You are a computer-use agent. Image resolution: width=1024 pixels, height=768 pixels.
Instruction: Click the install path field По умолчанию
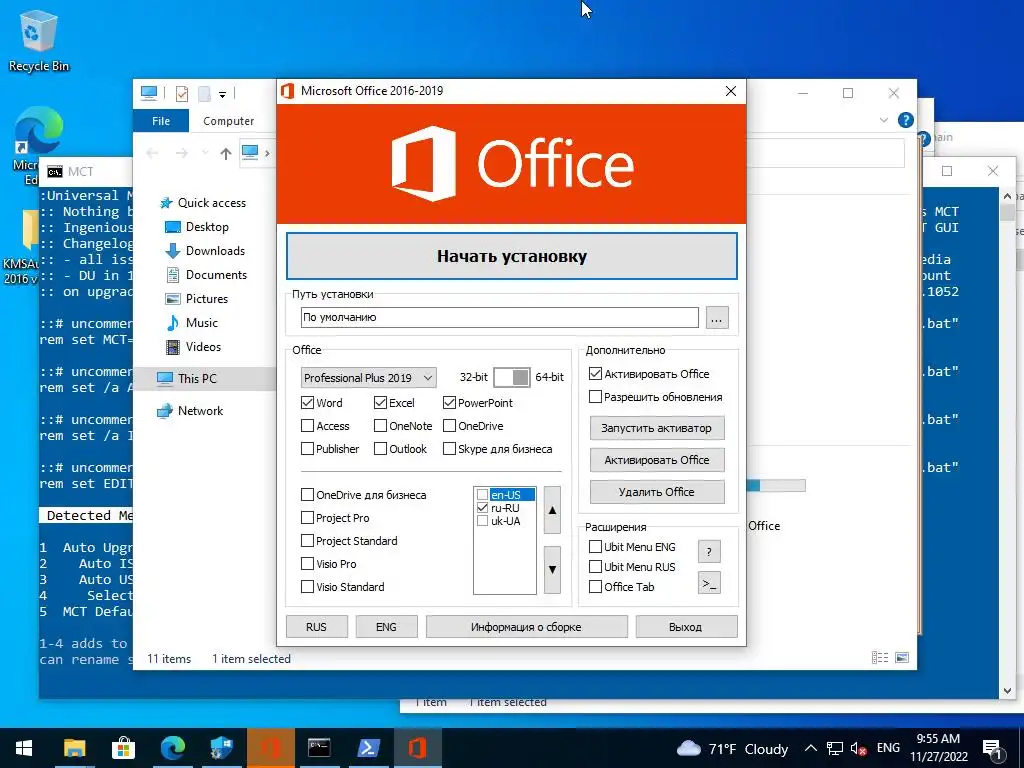click(x=500, y=317)
